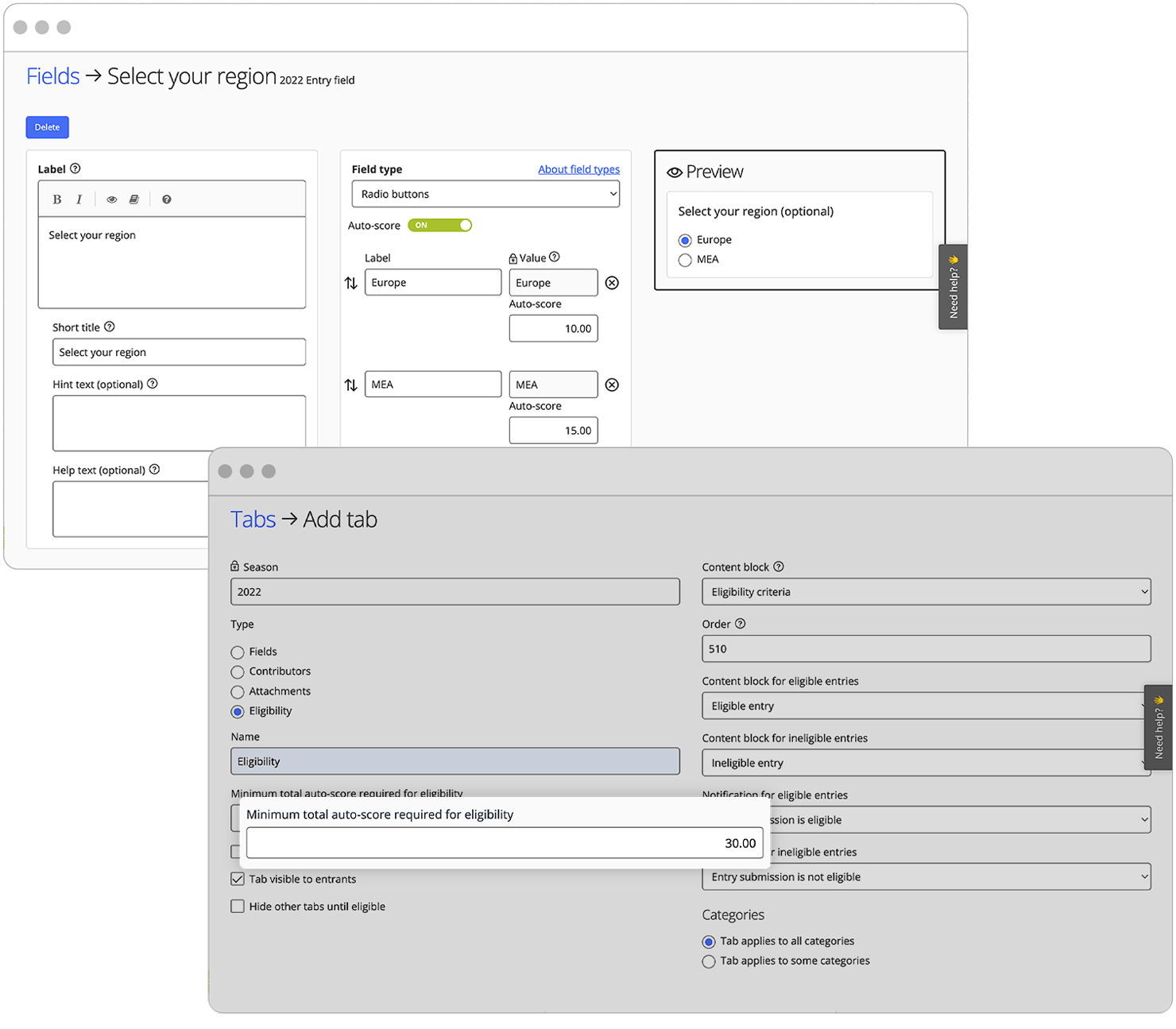The height and width of the screenshot is (1029, 1176).
Task: Select the Eligibility type radio button
Action: [x=237, y=711]
